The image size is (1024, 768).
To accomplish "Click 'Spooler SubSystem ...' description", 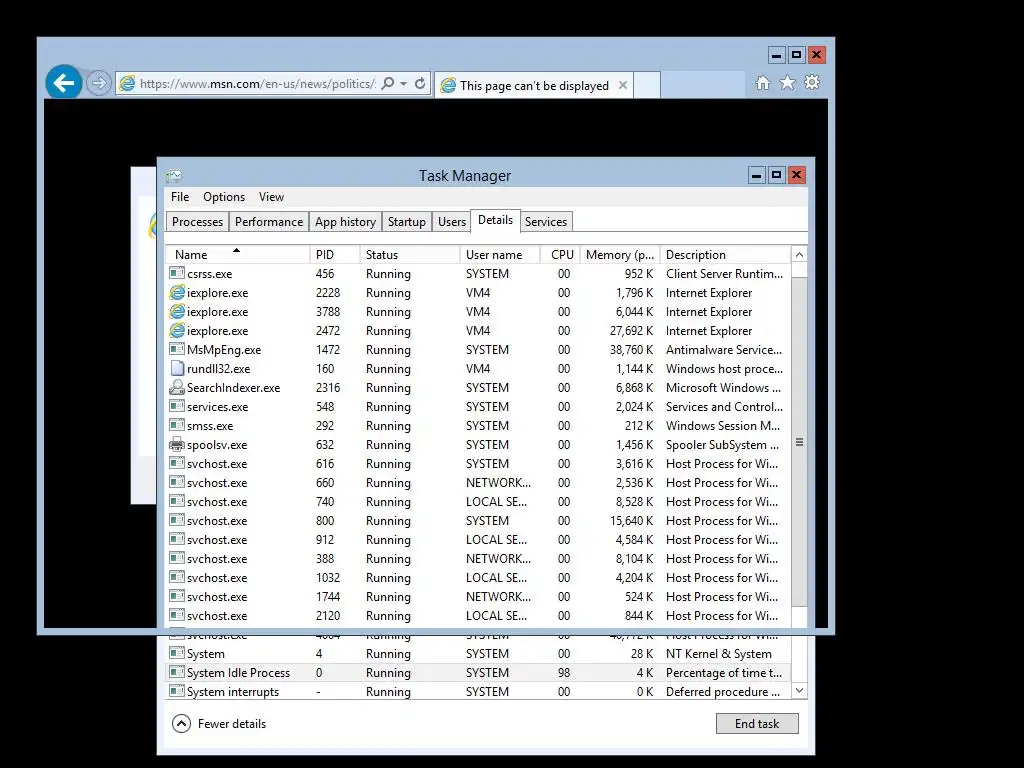I will tap(722, 445).
